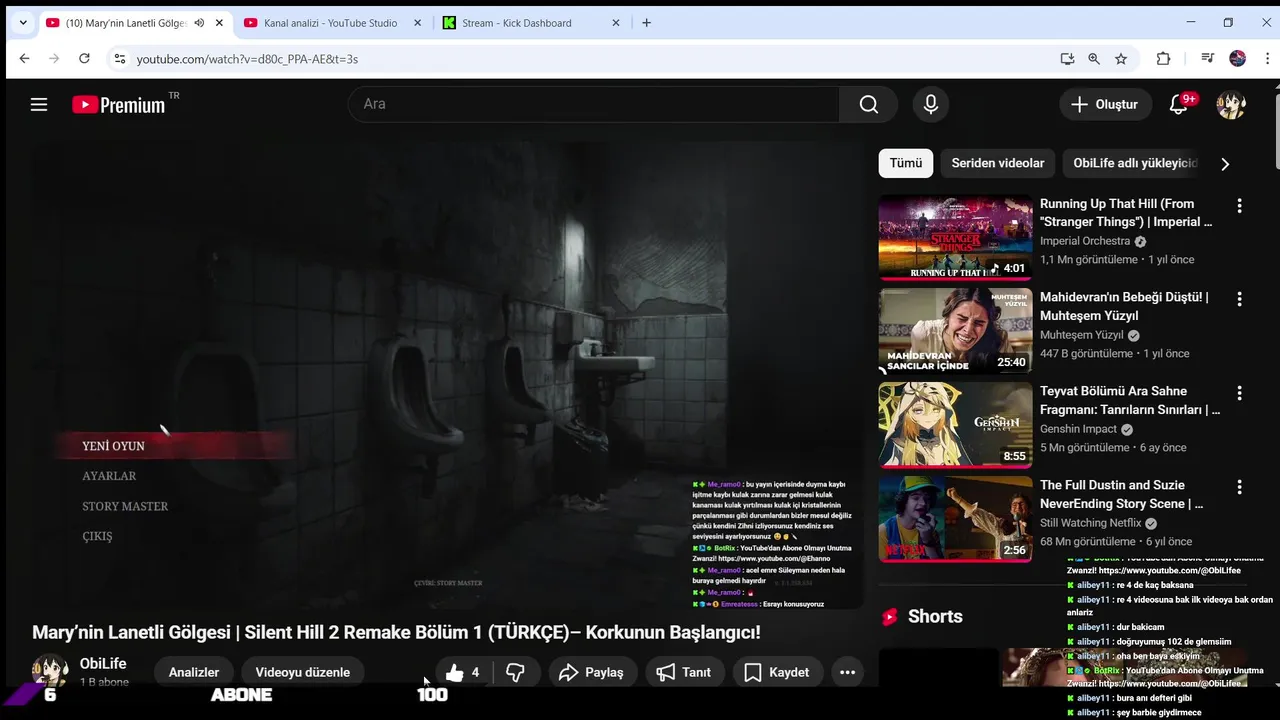The image size is (1280, 720).
Task: Promote the video with Tanıt
Action: (x=684, y=672)
